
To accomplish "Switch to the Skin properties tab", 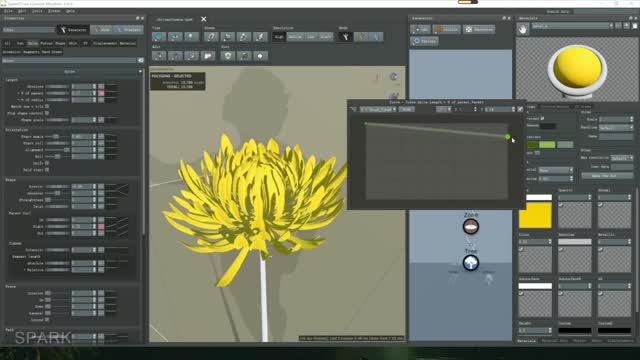I will tap(73, 43).
